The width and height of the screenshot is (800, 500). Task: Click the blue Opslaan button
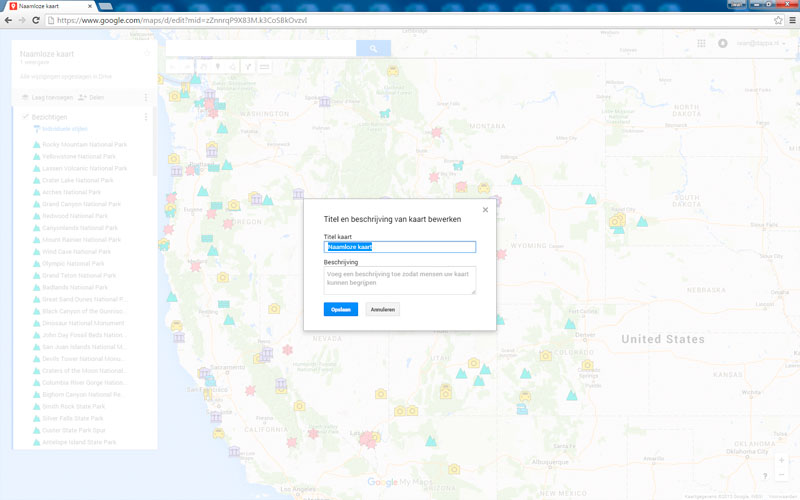coord(340,310)
